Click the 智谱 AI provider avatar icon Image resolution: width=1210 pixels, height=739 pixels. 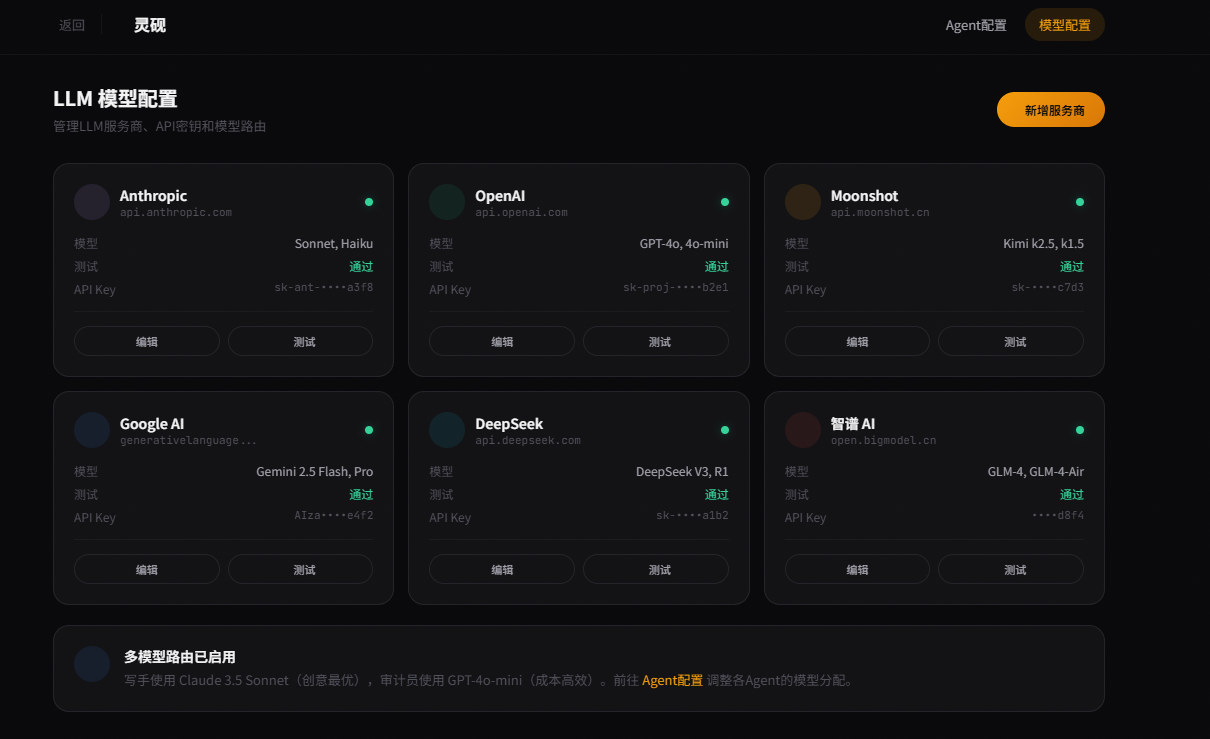click(x=803, y=430)
